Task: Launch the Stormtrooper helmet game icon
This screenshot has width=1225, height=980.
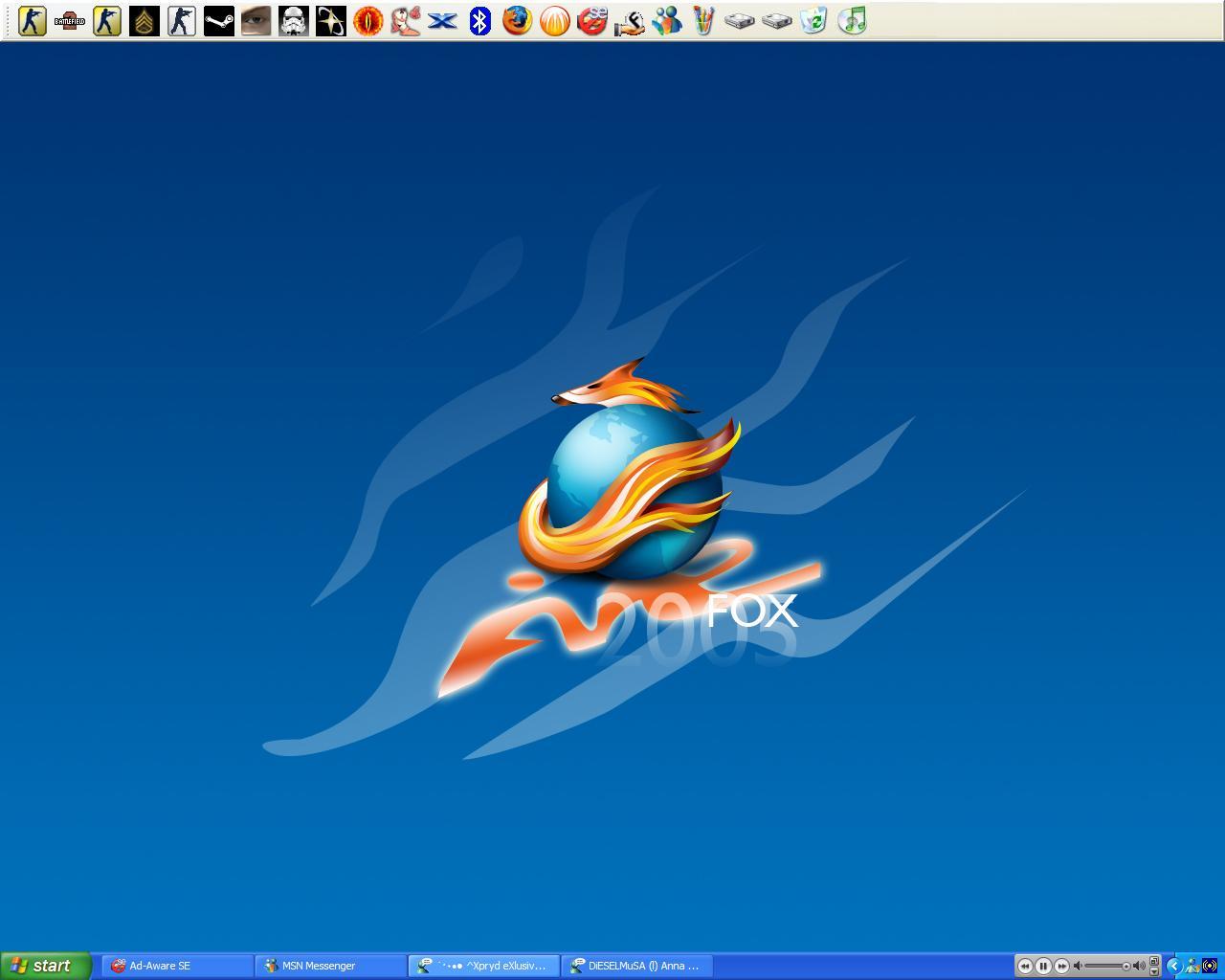Action: [x=293, y=21]
